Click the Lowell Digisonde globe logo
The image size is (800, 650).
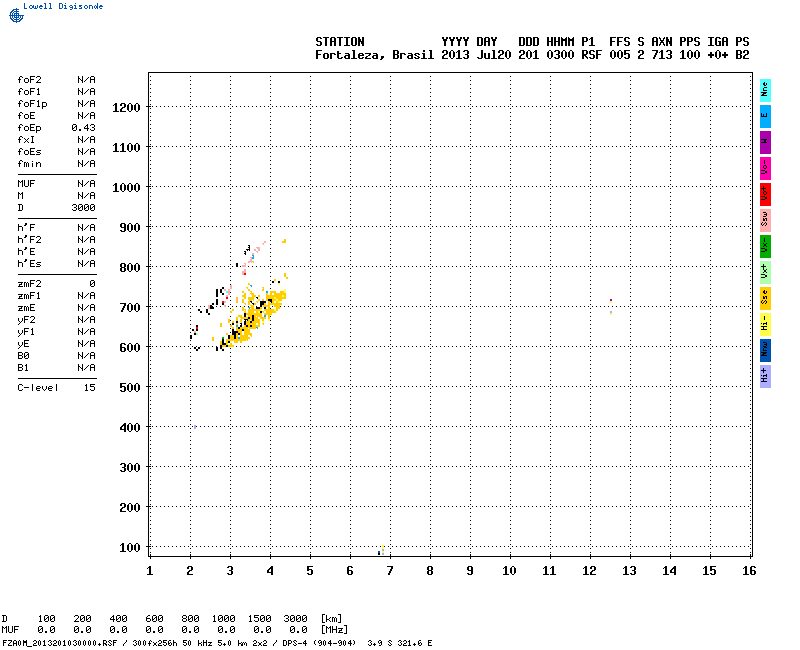[x=16, y=16]
